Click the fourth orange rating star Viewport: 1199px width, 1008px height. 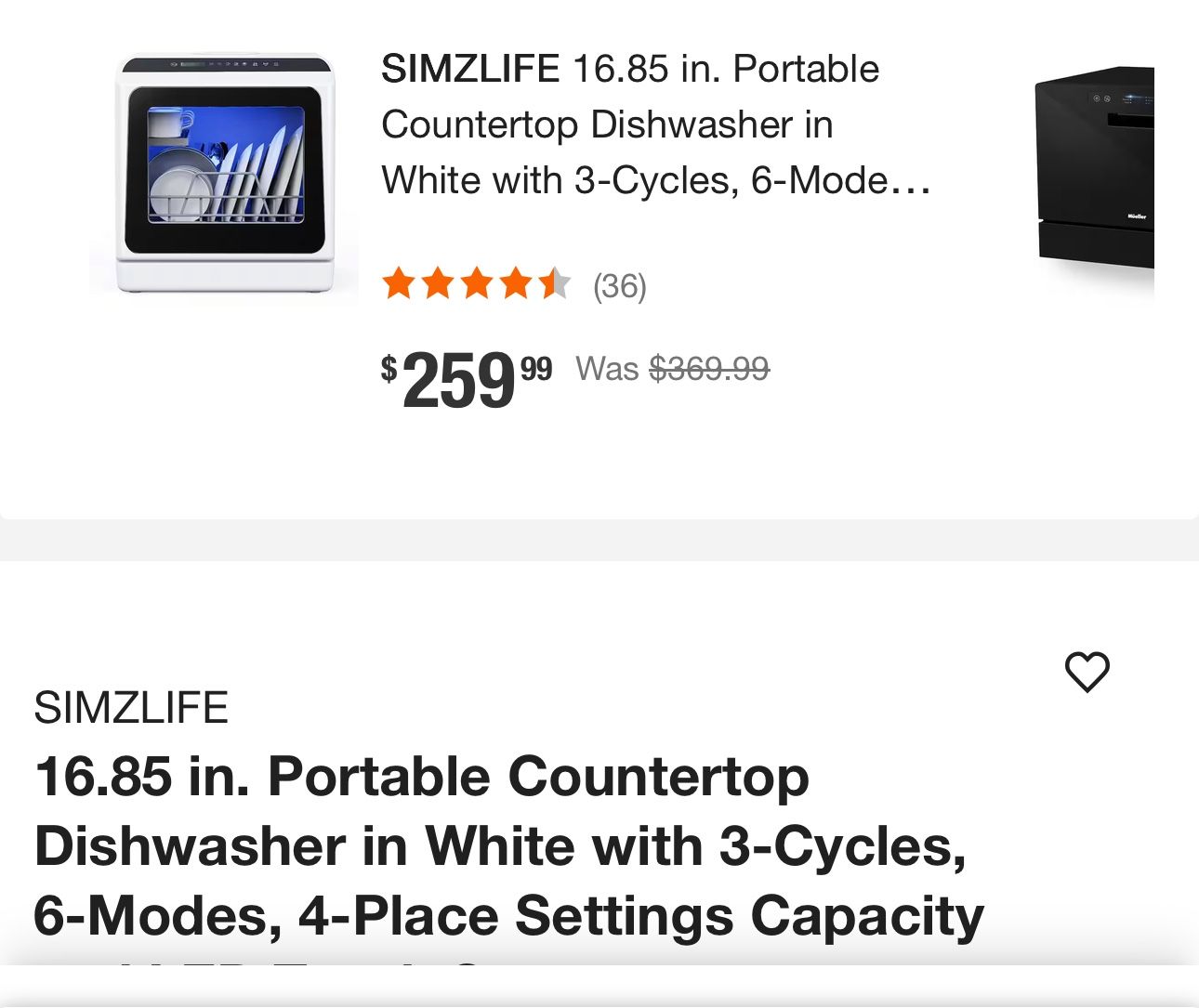point(516,283)
